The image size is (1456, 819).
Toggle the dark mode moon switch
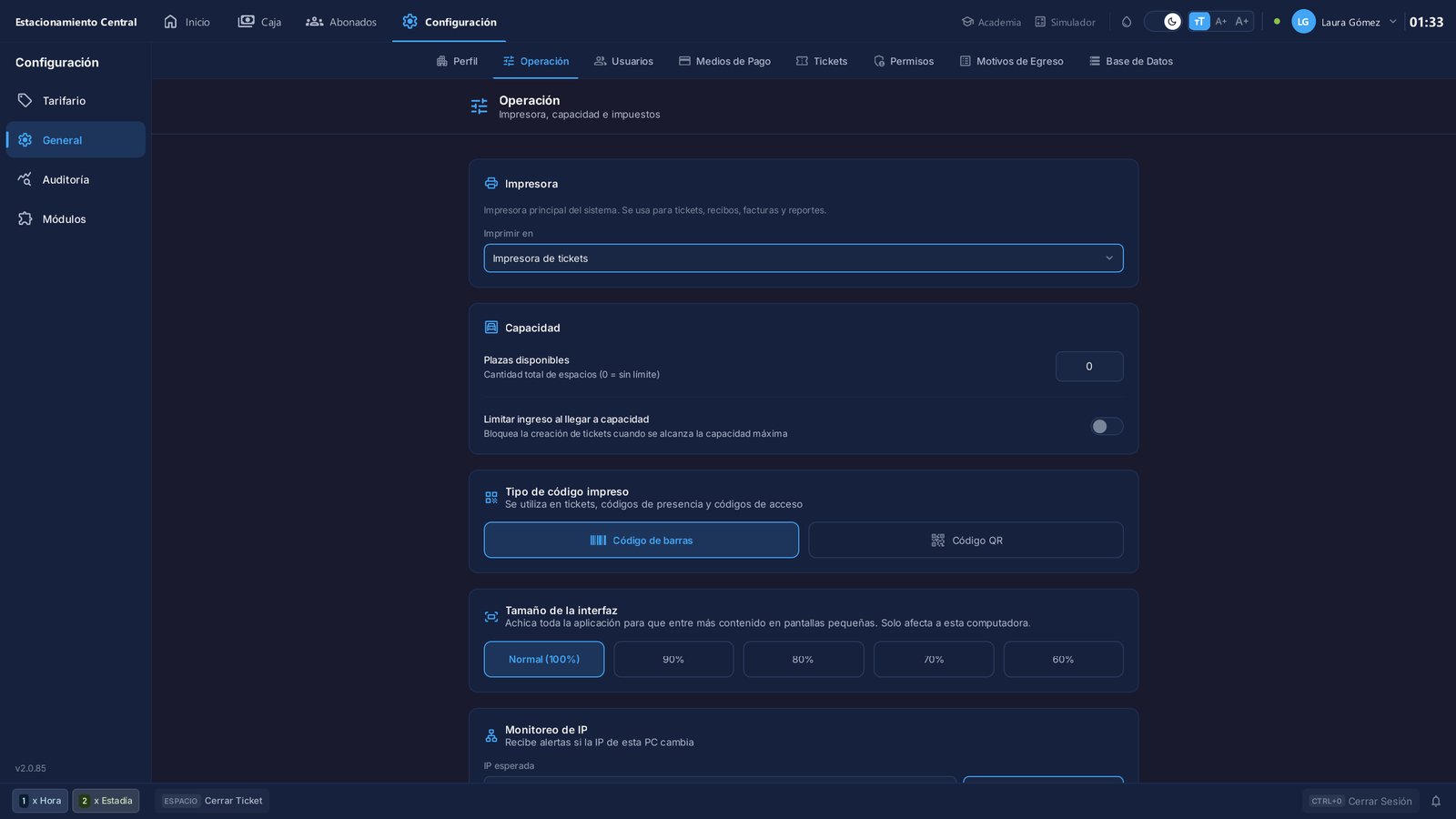(x=1163, y=22)
